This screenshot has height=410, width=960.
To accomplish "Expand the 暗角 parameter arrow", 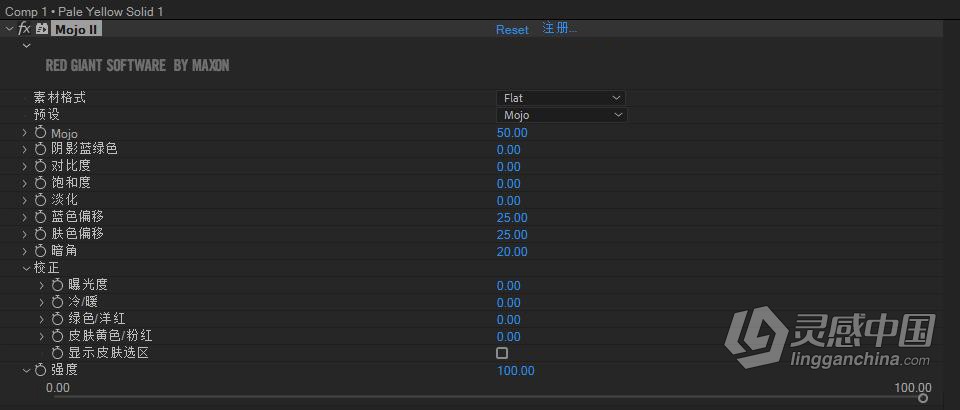I will coord(25,251).
